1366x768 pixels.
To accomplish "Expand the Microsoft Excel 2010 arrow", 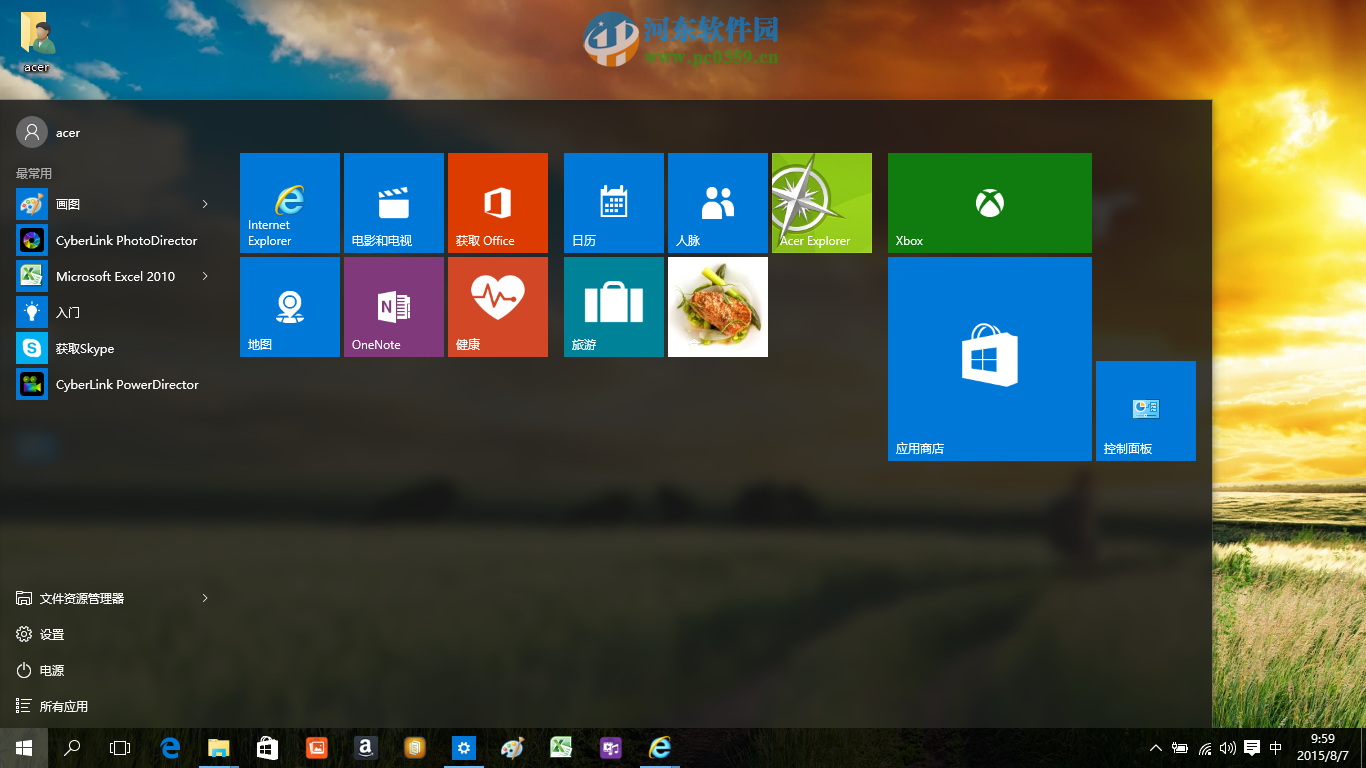I will (204, 276).
